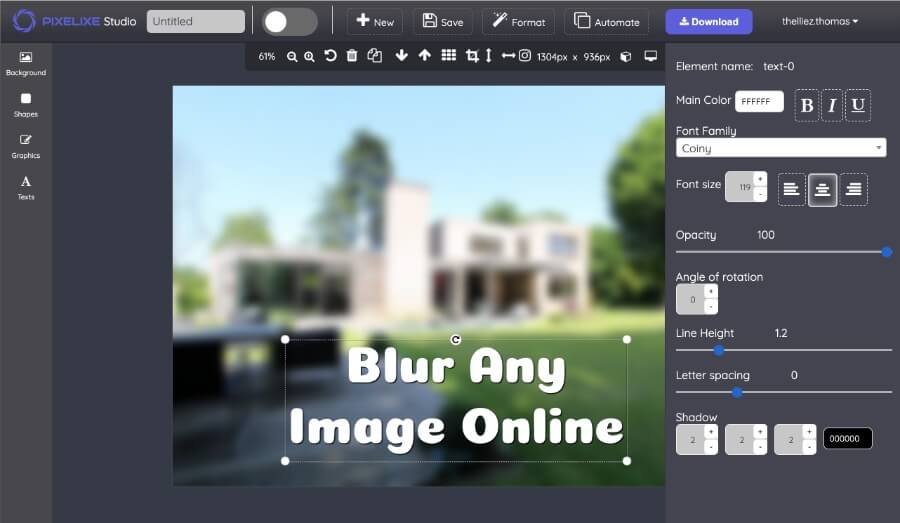Toggle bold text formatting

click(807, 105)
